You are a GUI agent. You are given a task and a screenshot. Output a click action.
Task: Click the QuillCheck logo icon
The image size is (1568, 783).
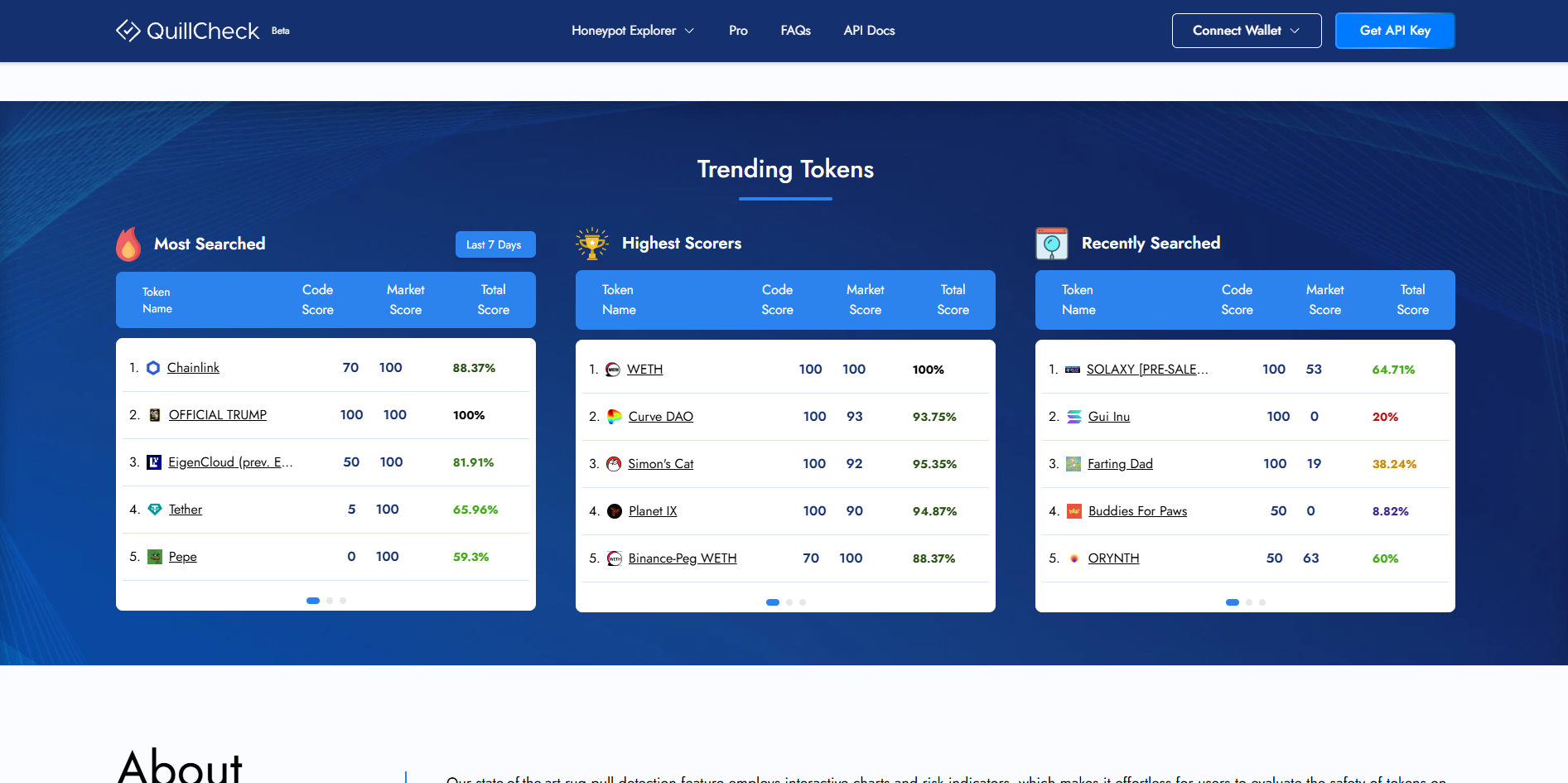tap(128, 31)
